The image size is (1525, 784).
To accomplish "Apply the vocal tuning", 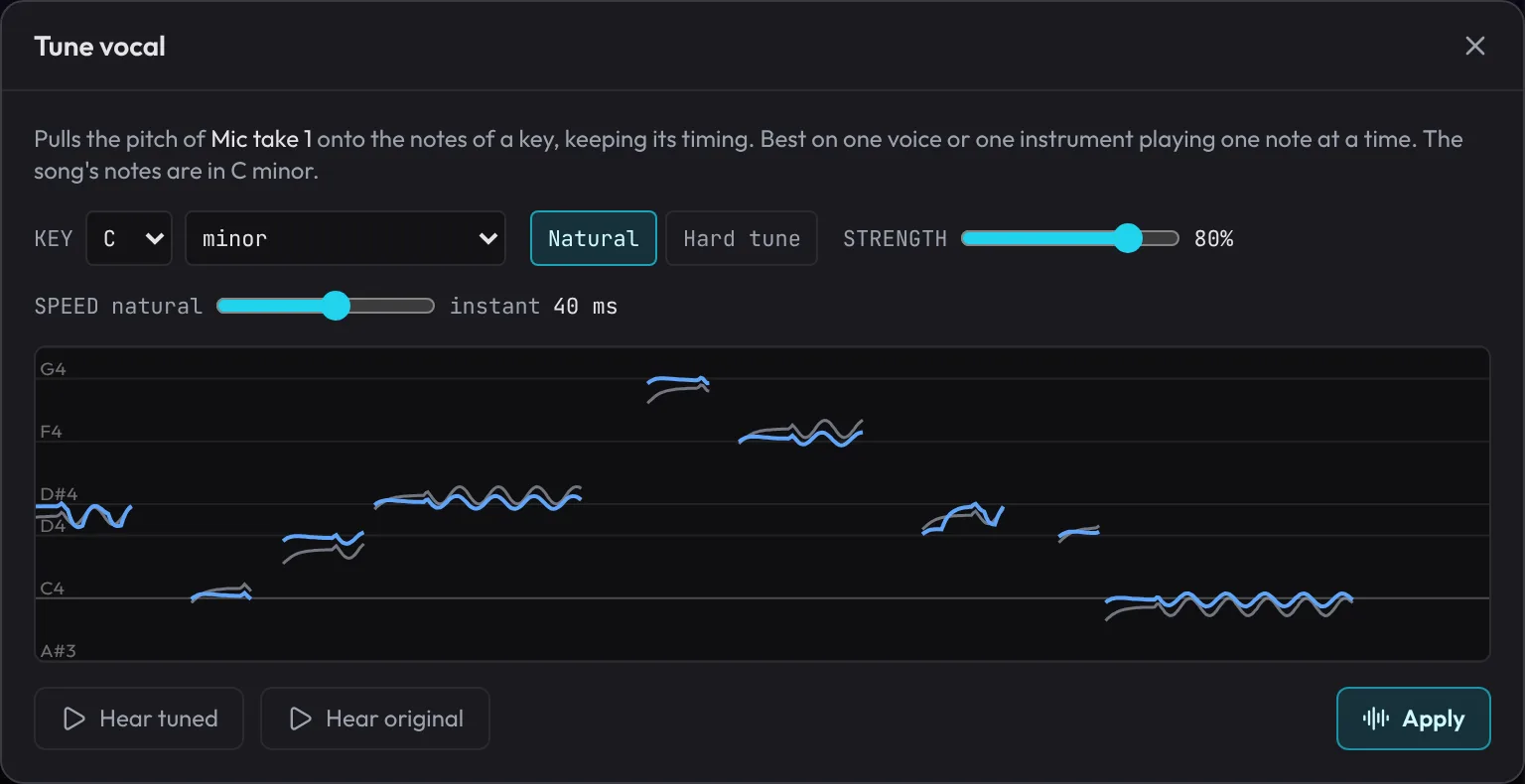I will click(x=1414, y=719).
